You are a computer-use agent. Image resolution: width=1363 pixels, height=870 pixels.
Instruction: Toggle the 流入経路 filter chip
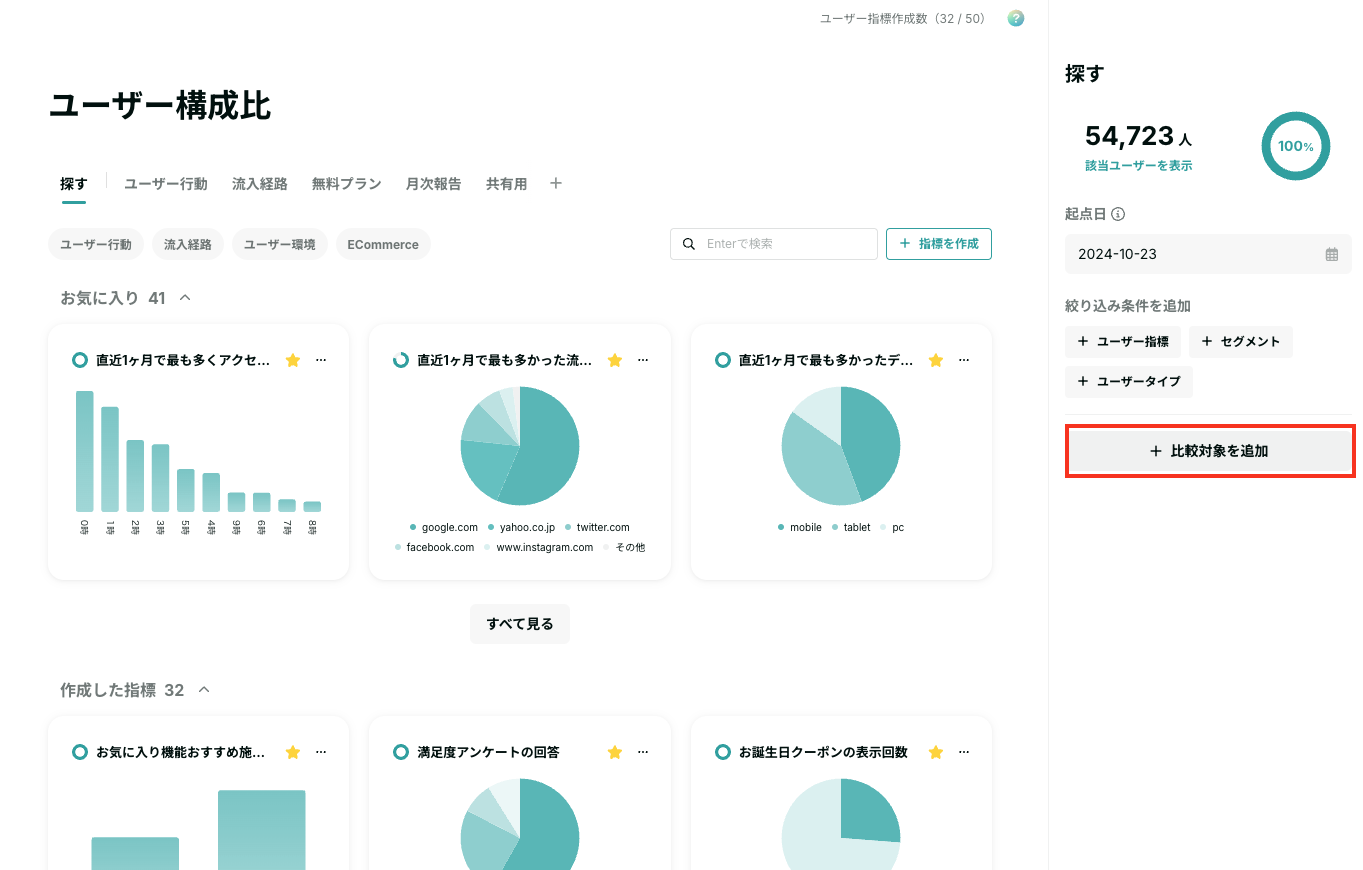click(188, 244)
